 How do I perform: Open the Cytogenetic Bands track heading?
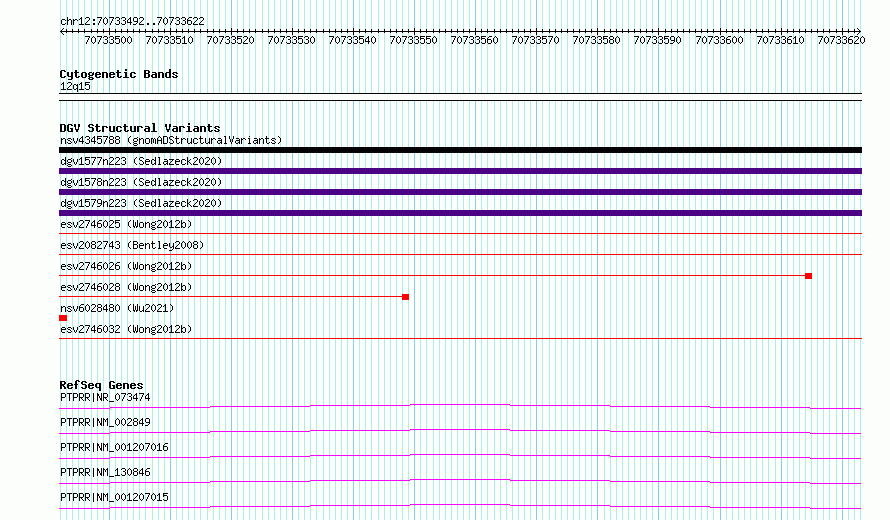(119, 74)
